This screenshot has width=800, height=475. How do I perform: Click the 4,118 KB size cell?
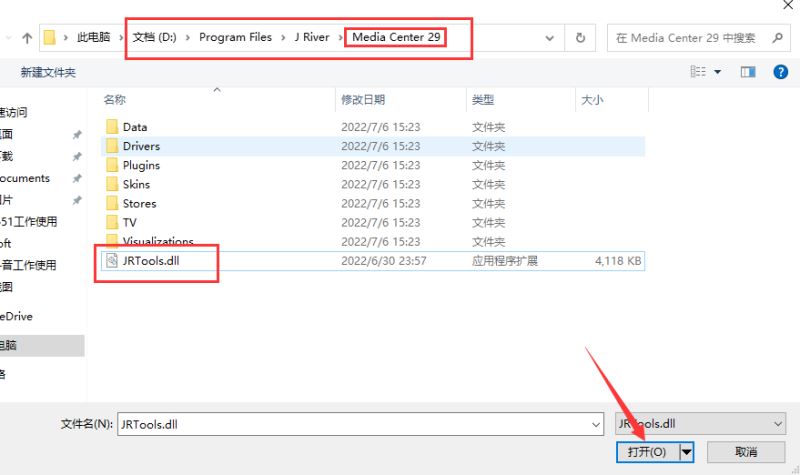(618, 261)
